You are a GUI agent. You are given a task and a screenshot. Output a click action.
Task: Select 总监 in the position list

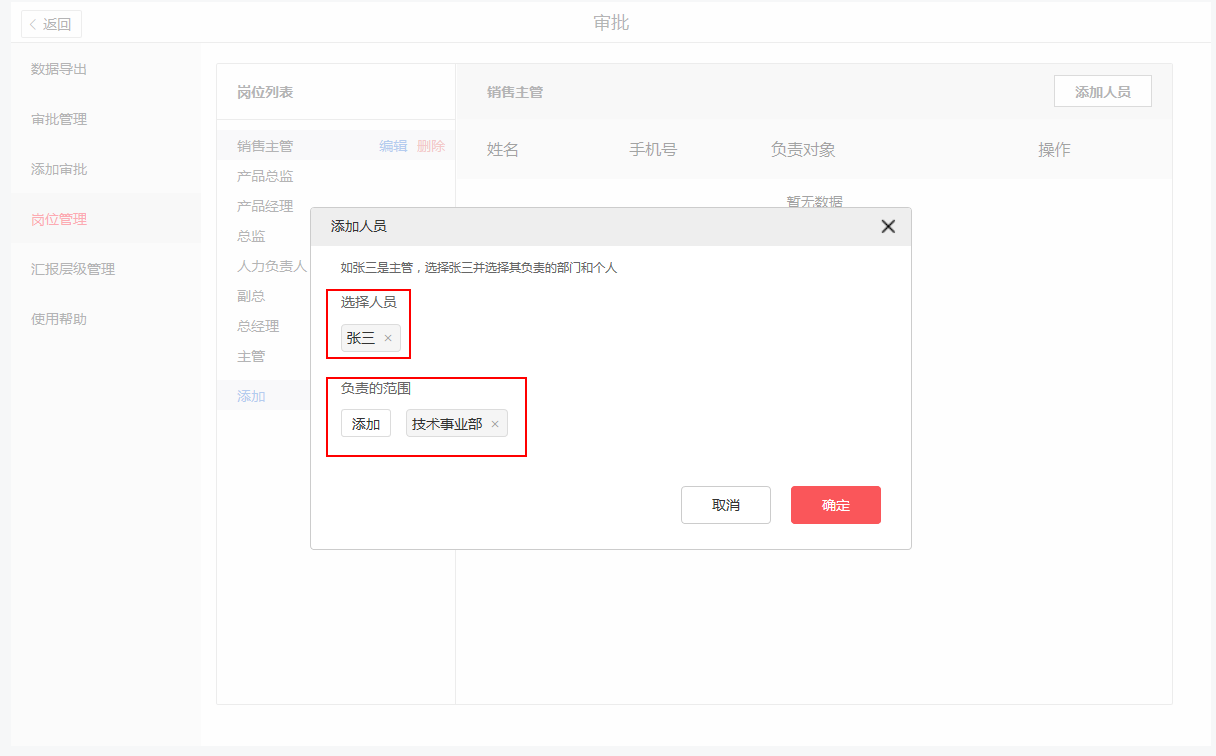[251, 236]
